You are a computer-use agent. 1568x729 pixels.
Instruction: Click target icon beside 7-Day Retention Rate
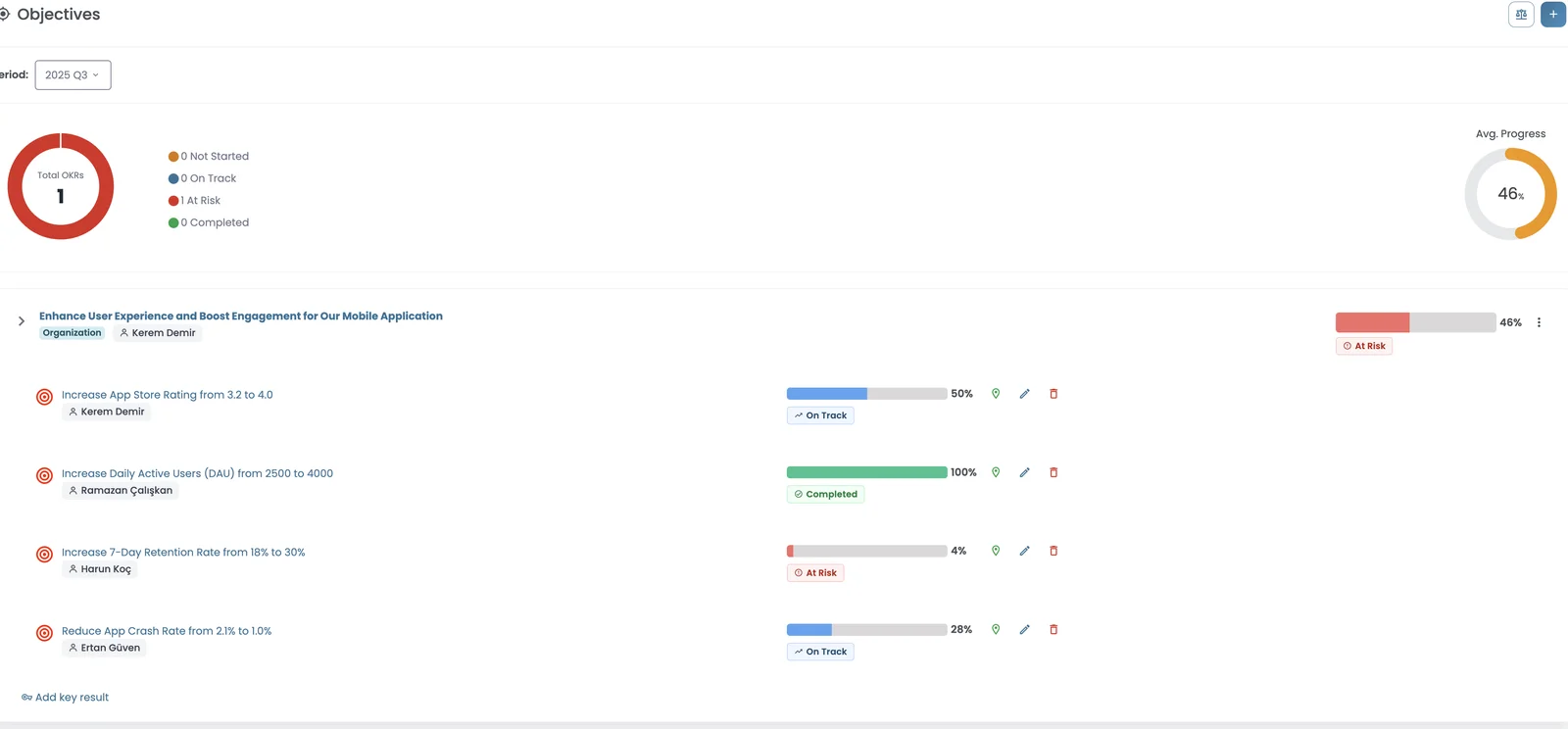click(44, 555)
